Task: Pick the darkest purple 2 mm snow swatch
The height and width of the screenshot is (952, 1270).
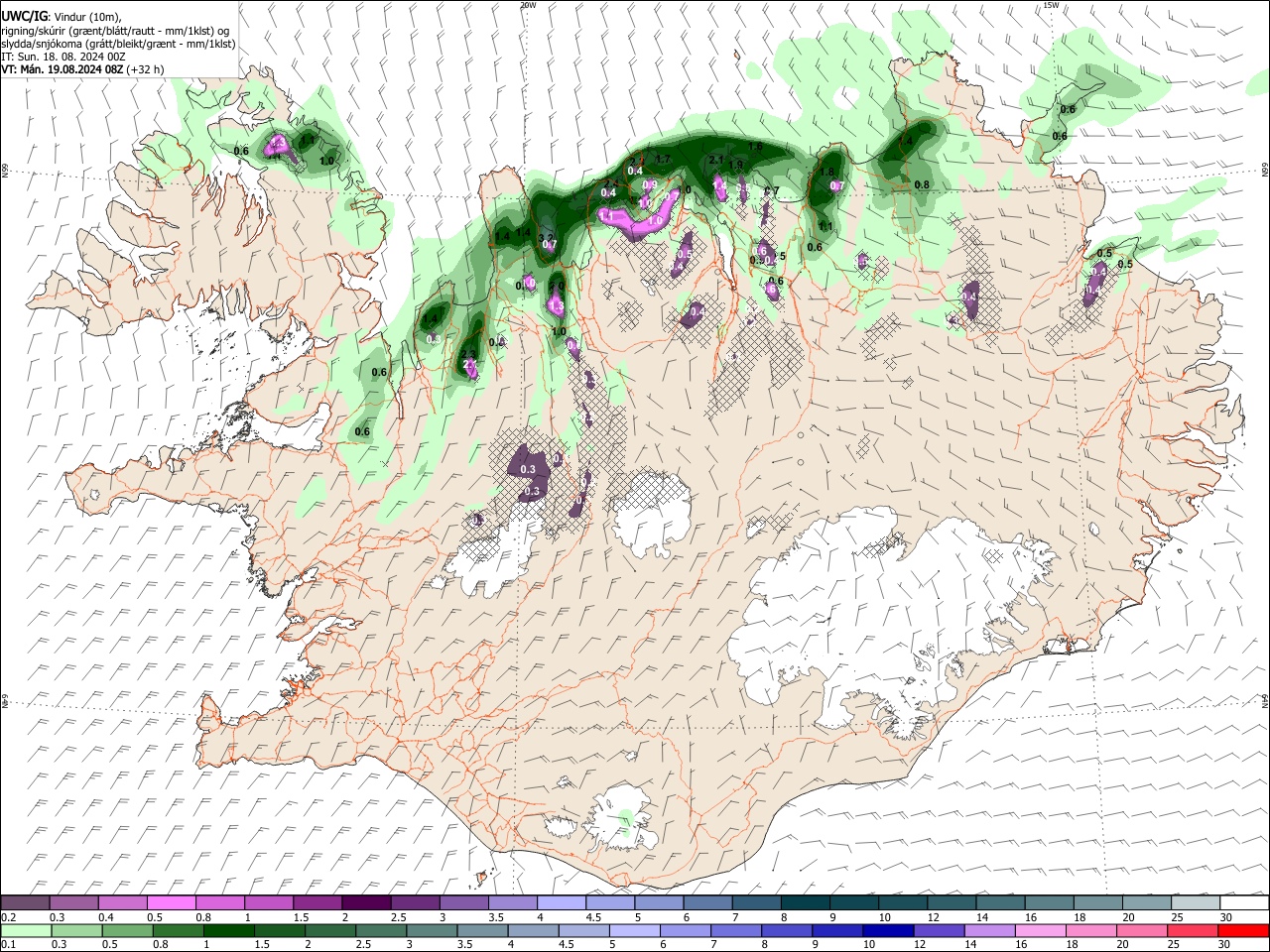Action: 366,903
